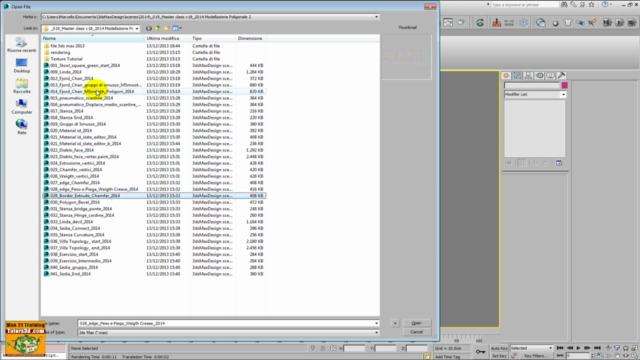The height and width of the screenshot is (360, 640).
Task: Select file 041_Sedia_End_2014
Action: (x=70, y=274)
